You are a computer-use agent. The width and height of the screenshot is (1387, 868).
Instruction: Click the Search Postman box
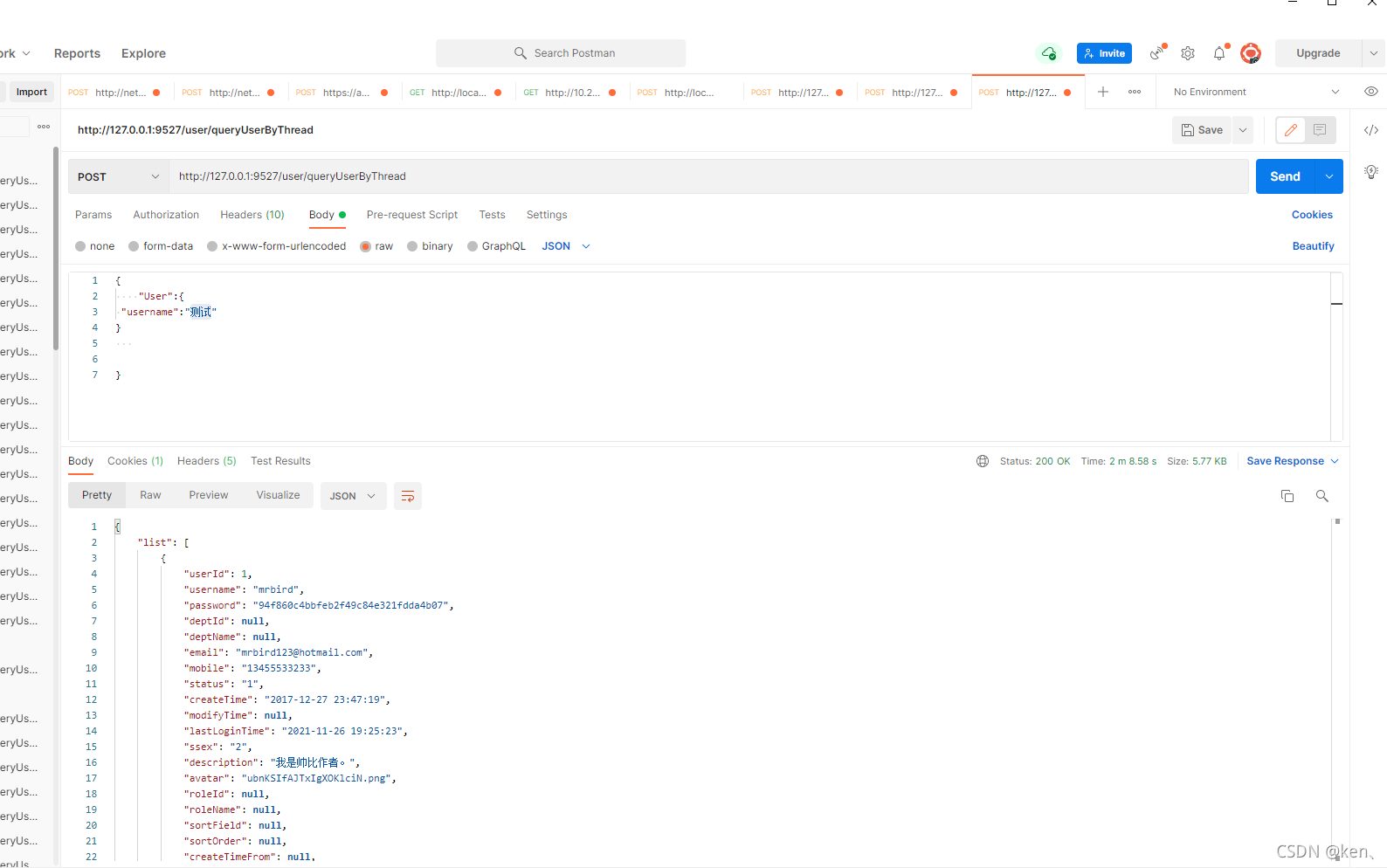click(561, 53)
